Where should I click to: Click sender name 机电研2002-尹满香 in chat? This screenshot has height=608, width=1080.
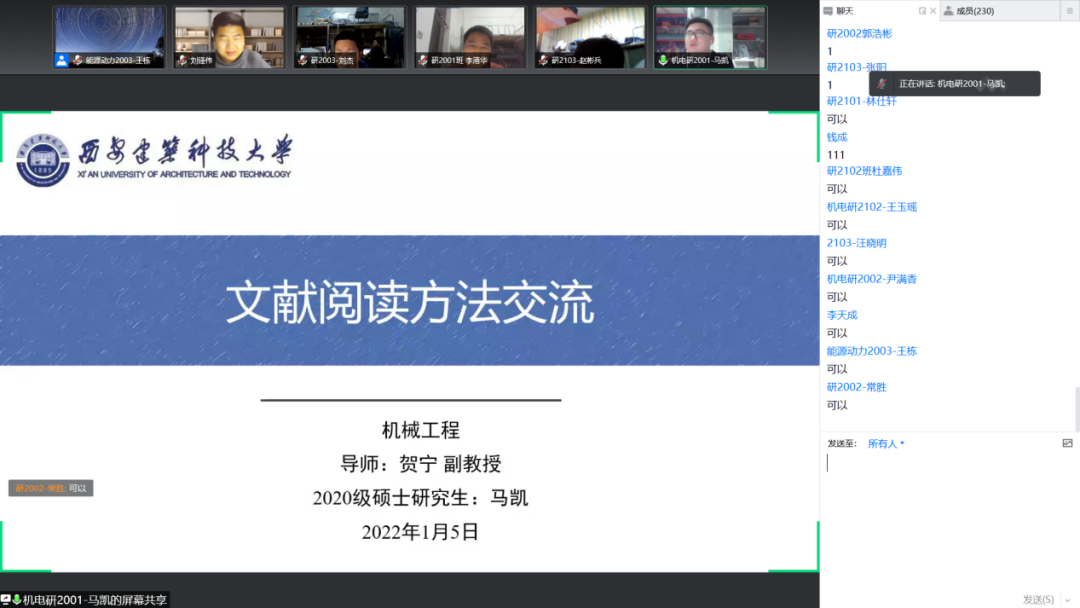tap(871, 279)
